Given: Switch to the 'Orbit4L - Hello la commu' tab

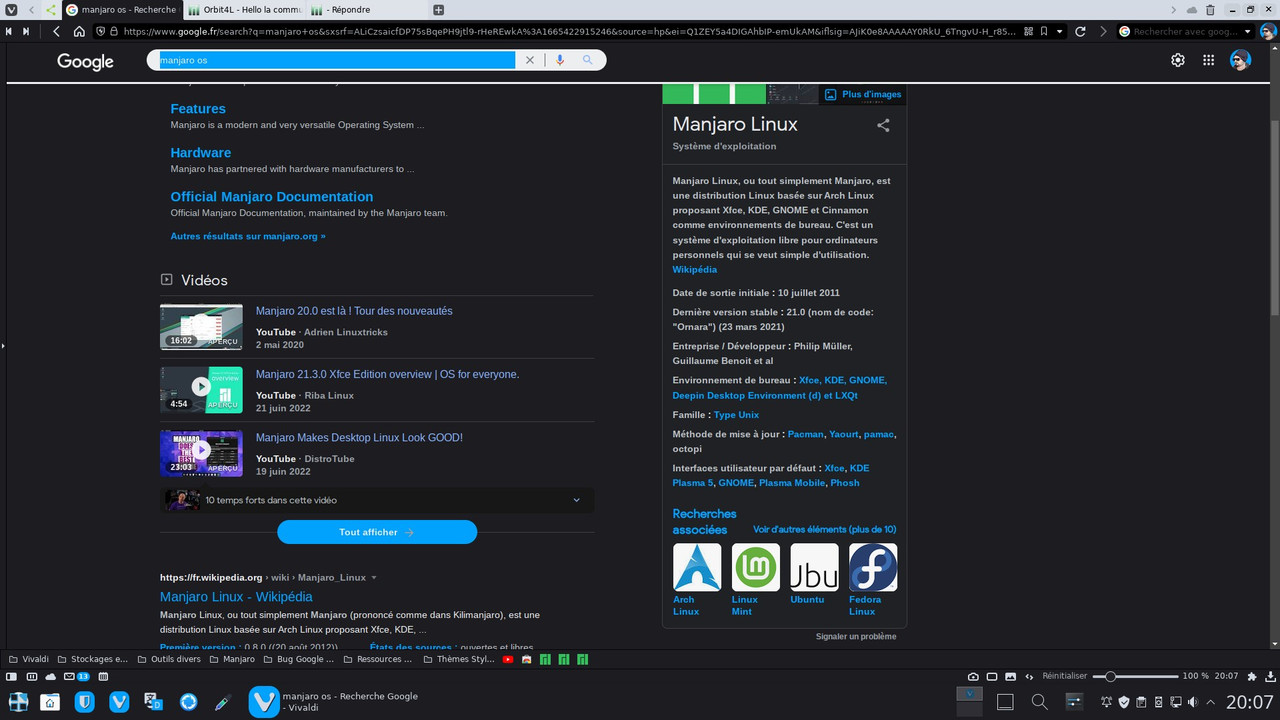Looking at the screenshot, I should (245, 9).
